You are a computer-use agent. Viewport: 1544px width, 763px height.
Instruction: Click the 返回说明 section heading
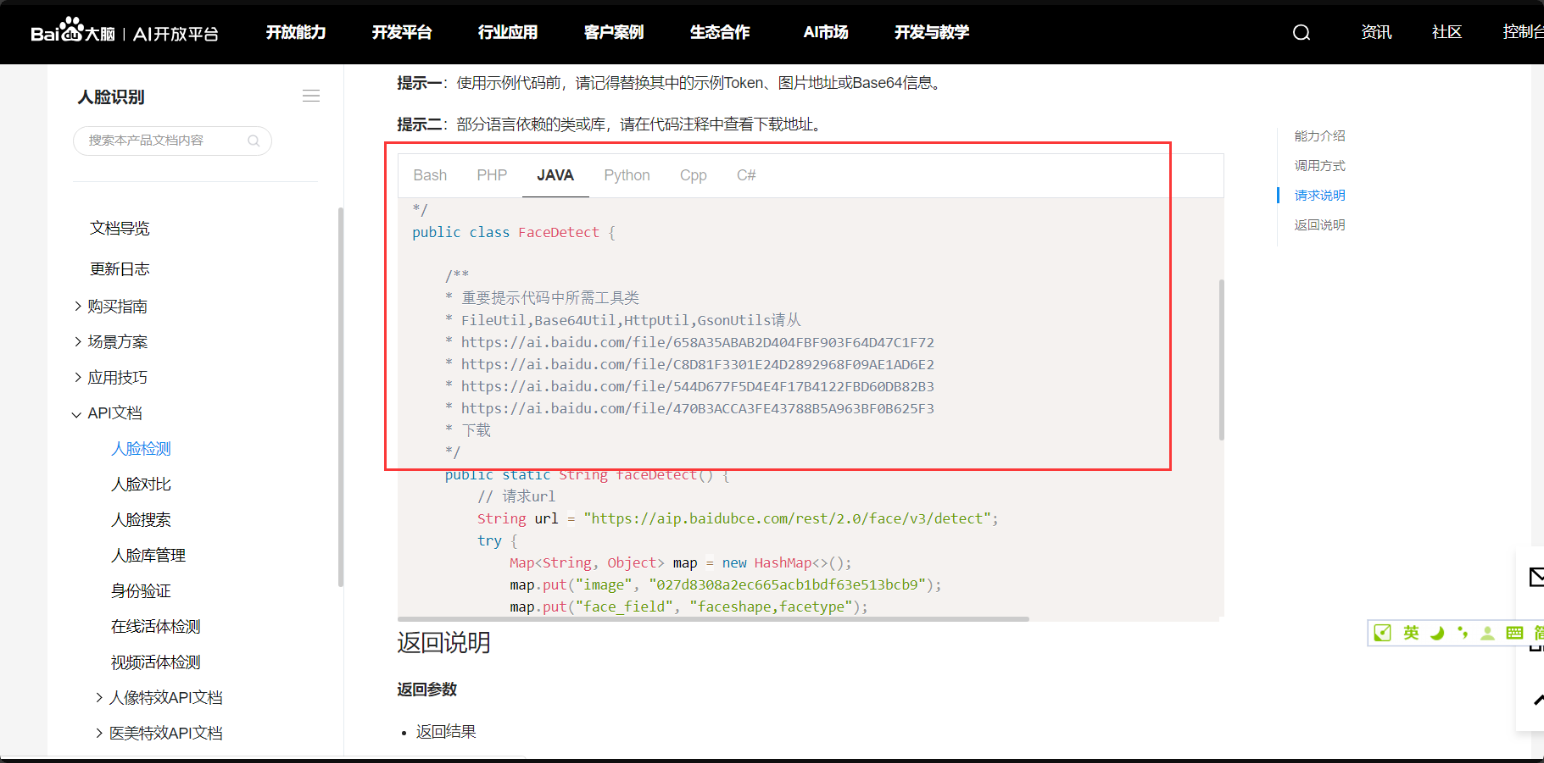pyautogui.click(x=444, y=642)
